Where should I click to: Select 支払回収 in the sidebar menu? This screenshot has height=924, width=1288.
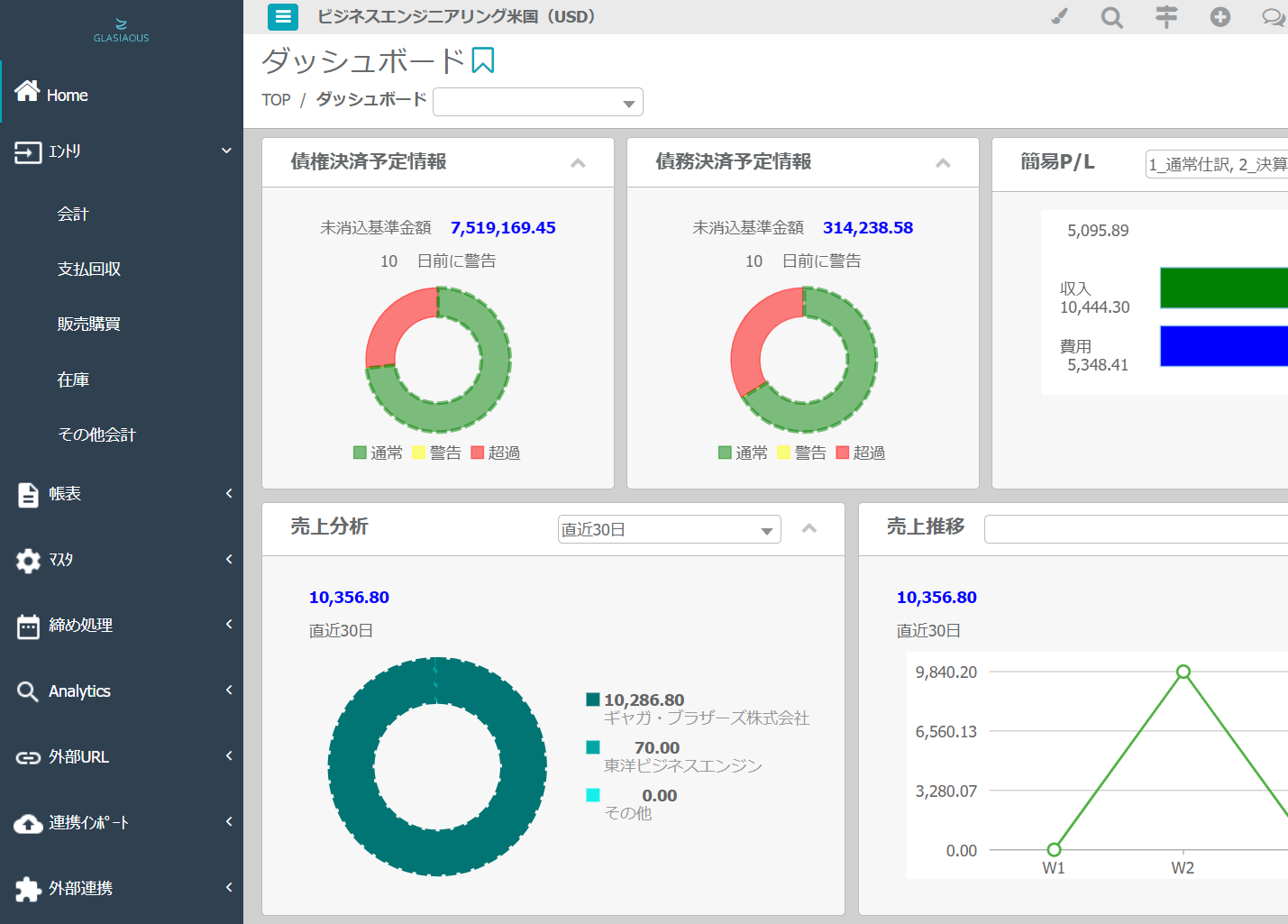click(88, 269)
